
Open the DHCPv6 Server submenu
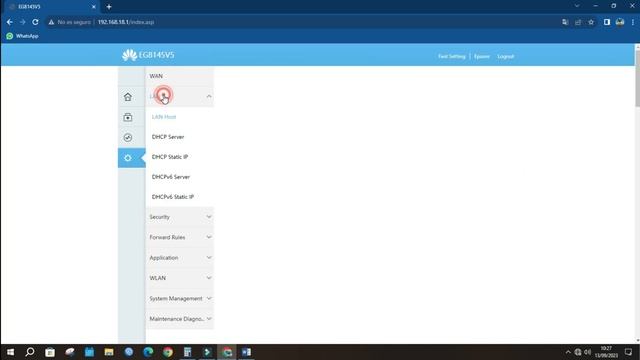171,177
